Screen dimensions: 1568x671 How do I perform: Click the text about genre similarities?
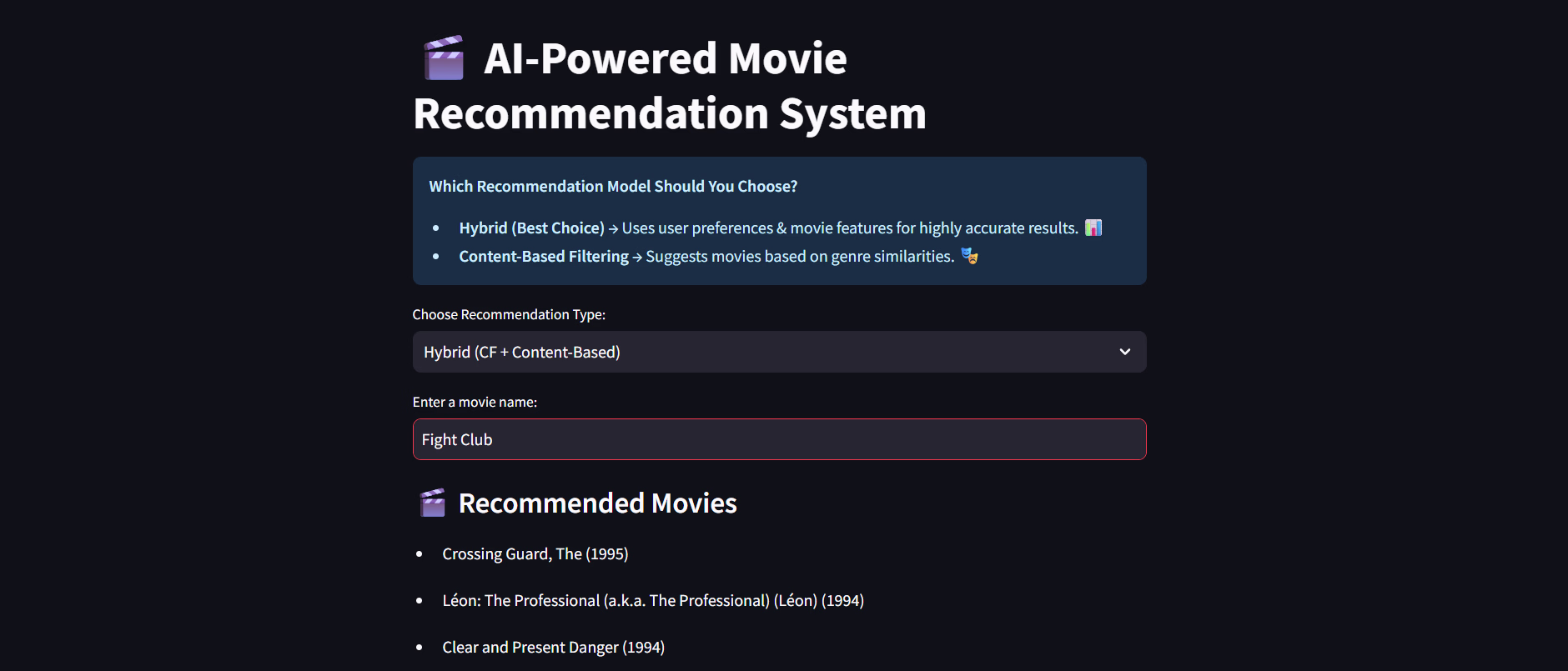[x=799, y=257]
